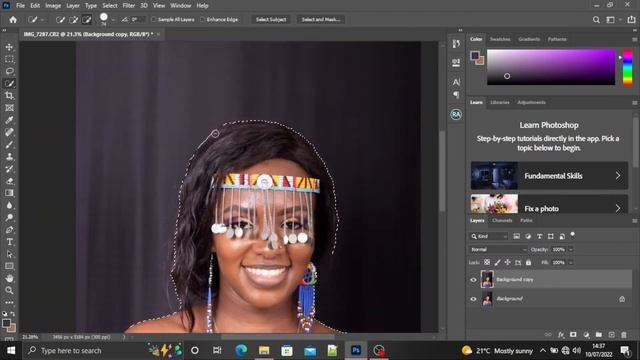The image size is (640, 360).
Task: Open the Filter menu
Action: (129, 6)
